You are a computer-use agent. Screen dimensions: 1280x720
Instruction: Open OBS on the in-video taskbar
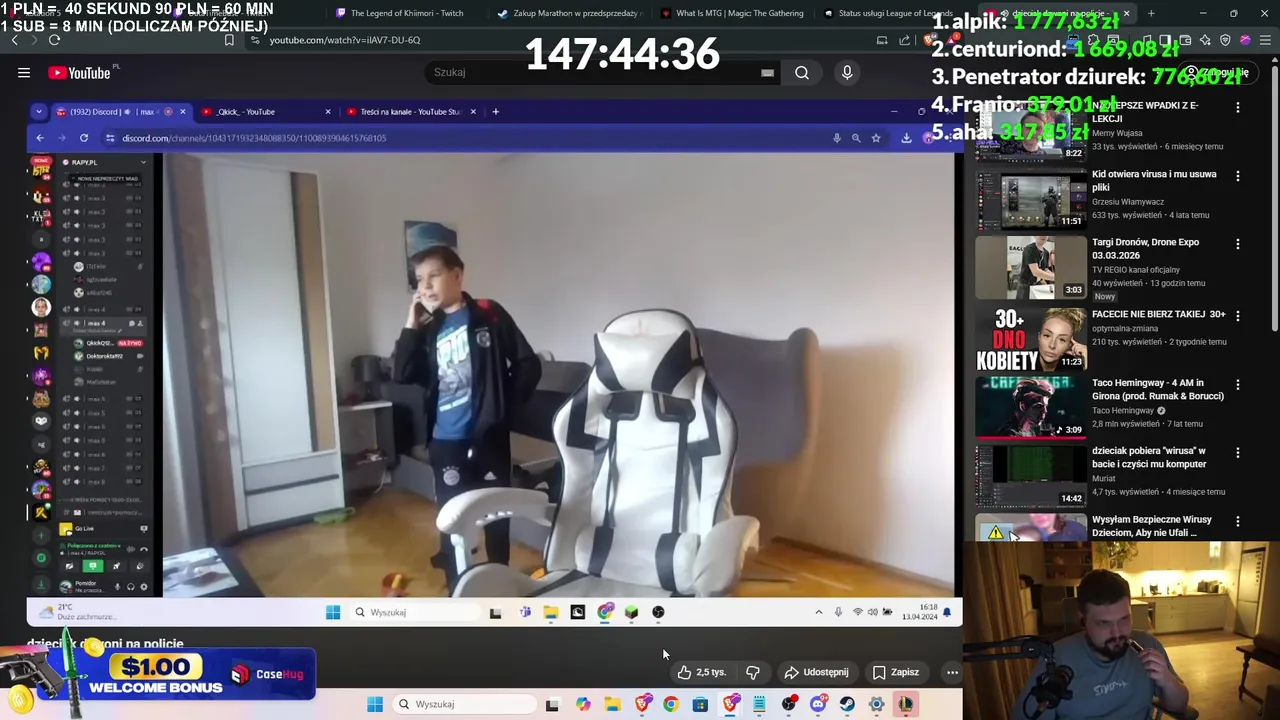658,612
